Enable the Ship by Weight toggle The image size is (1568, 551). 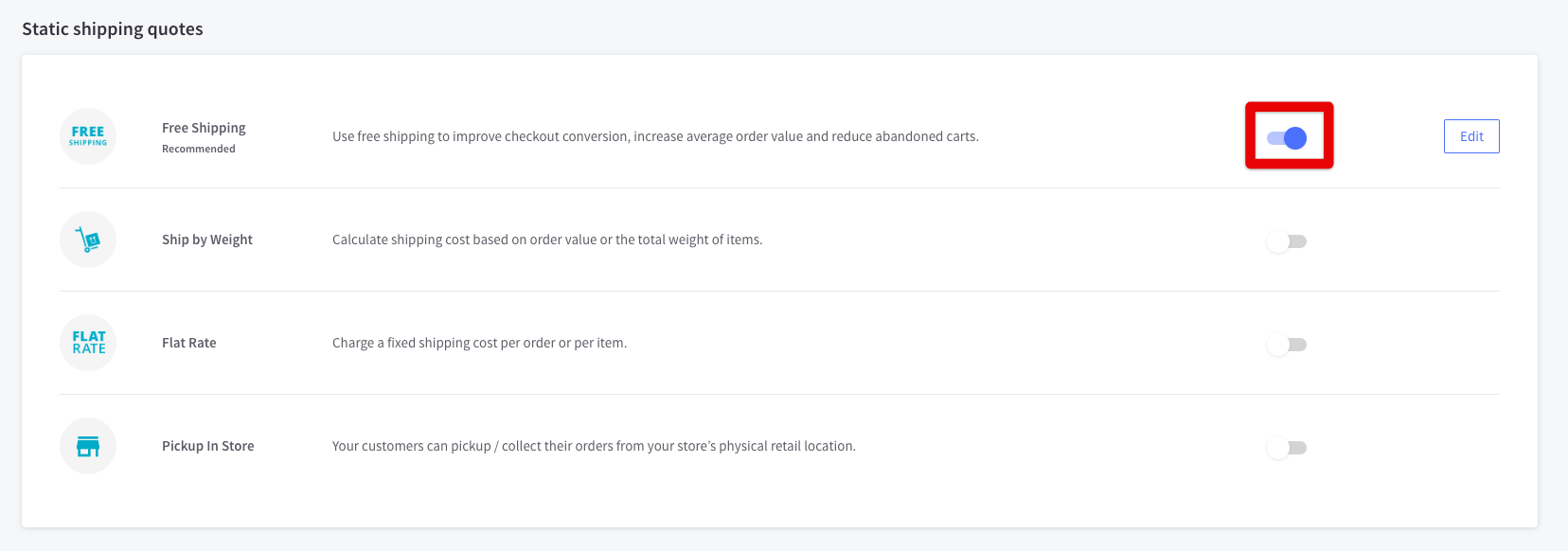[1287, 241]
